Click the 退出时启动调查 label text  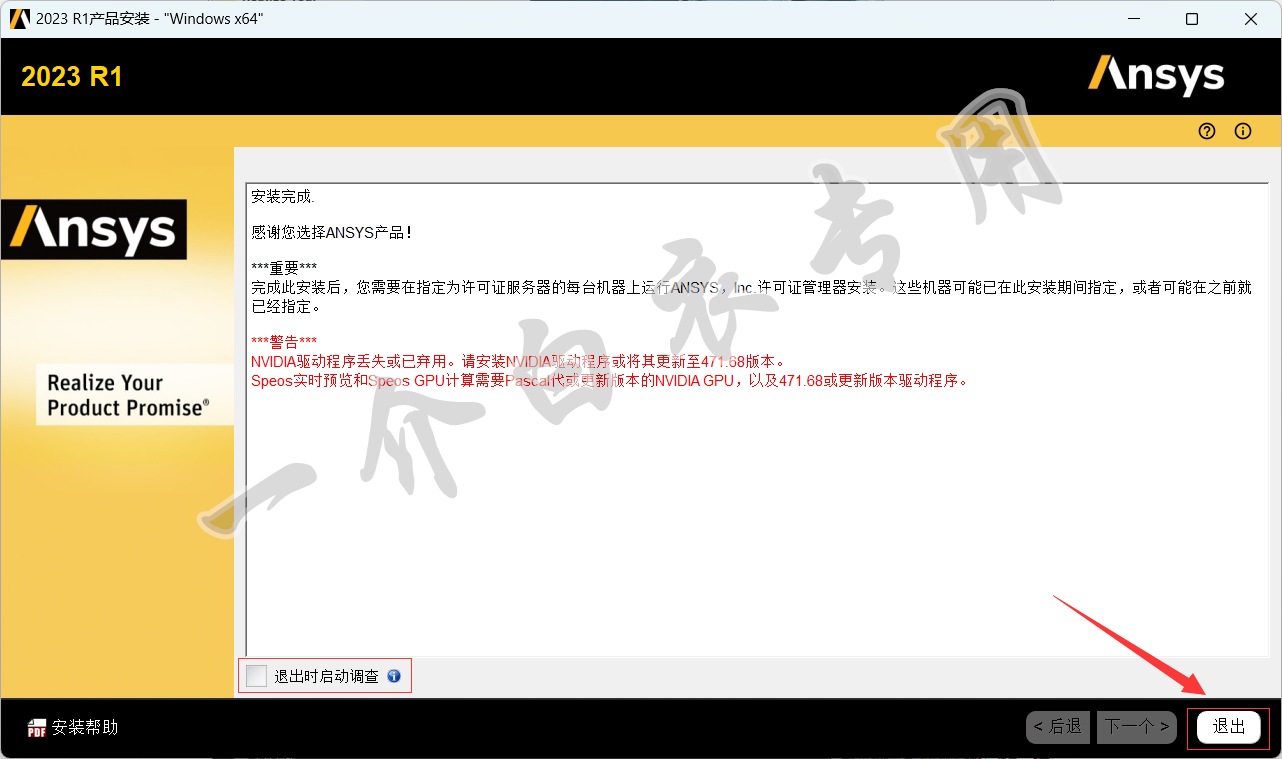(327, 676)
